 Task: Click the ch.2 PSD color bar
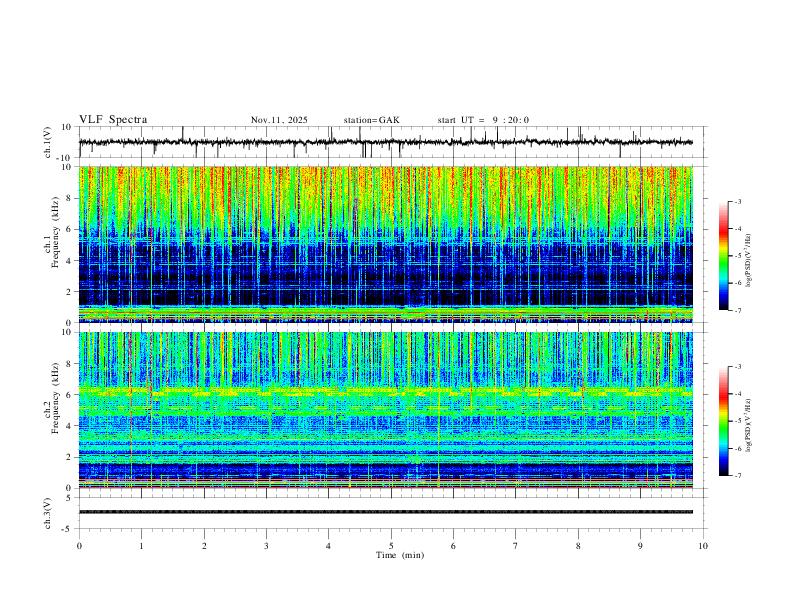pyautogui.click(x=724, y=421)
